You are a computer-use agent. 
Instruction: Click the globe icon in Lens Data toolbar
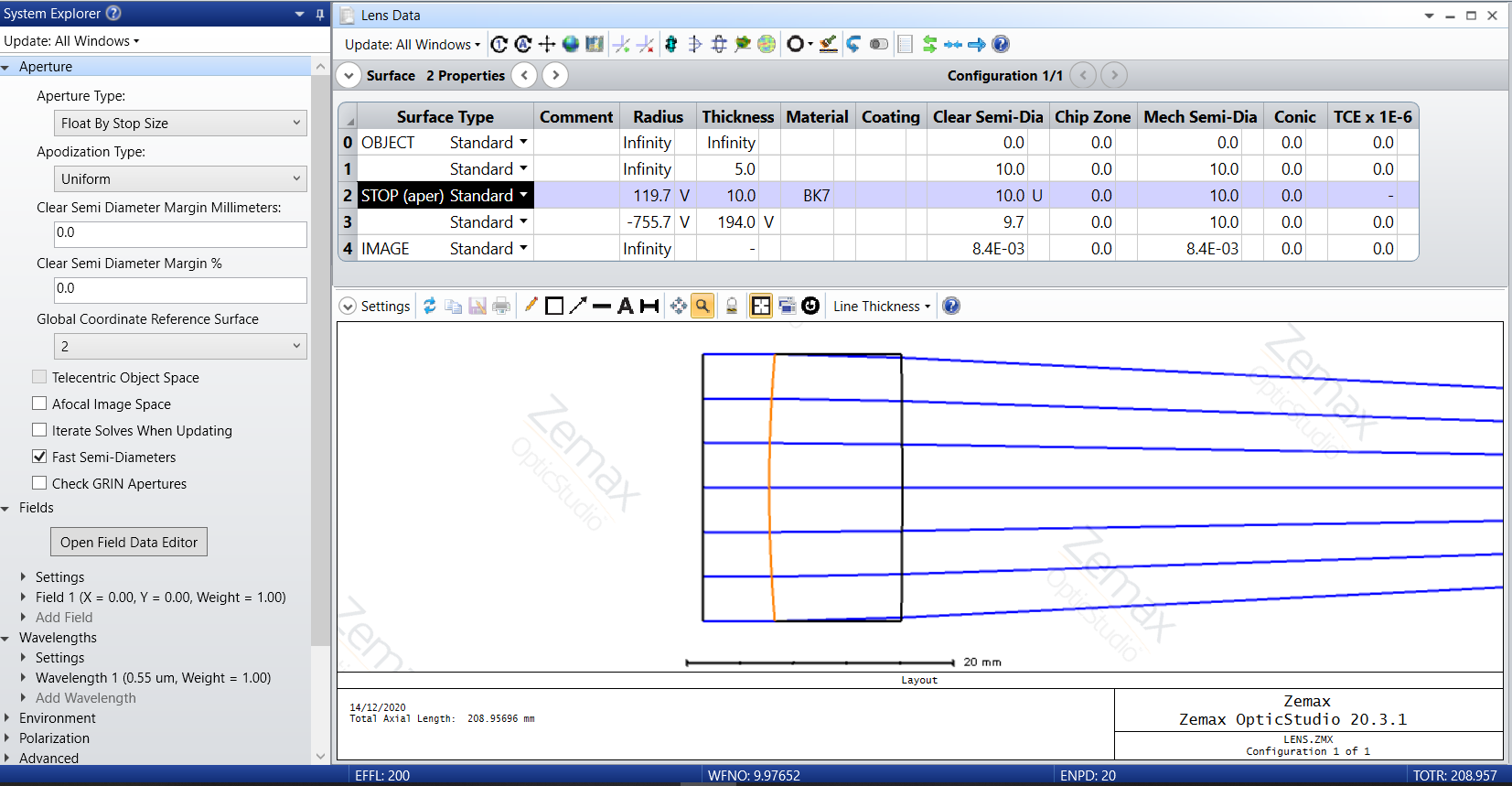coord(571,44)
